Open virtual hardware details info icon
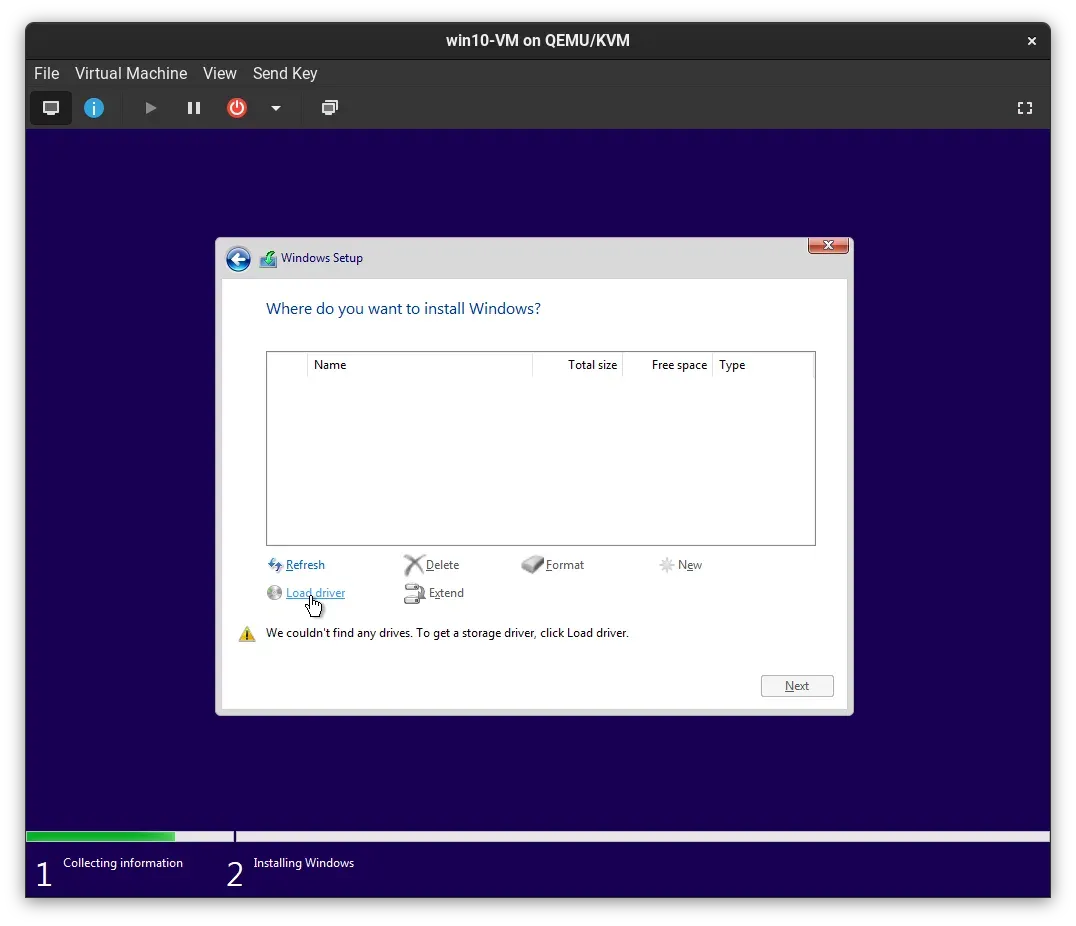 coord(94,108)
